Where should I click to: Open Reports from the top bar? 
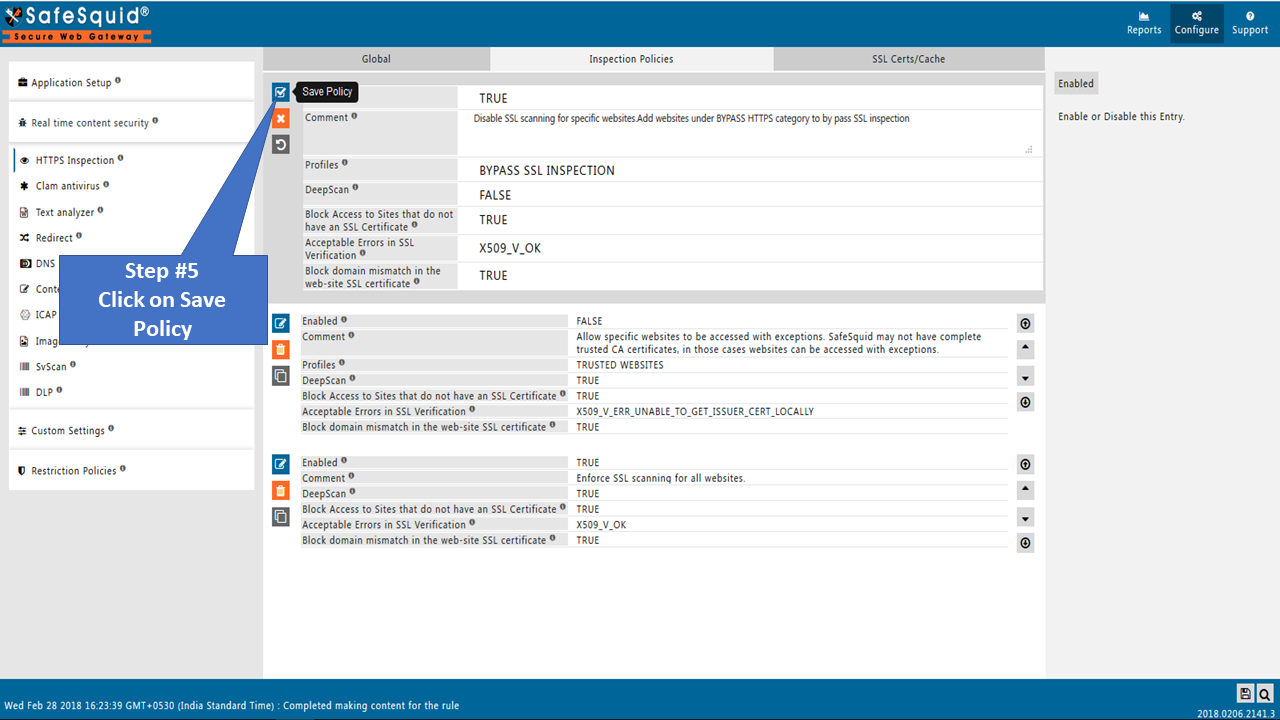point(1144,23)
